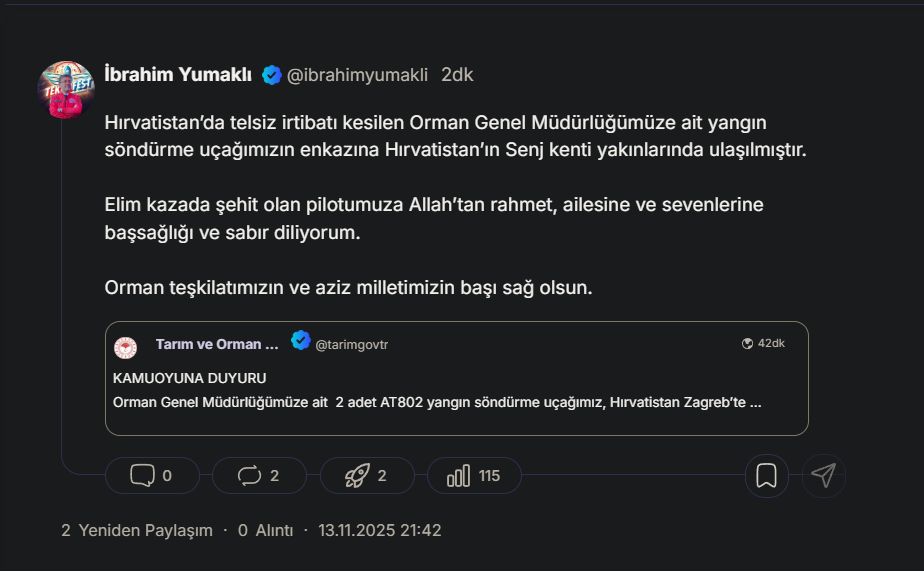Image resolution: width=924 pixels, height=571 pixels.
Task: Click the 2dk post time
Action: [x=457, y=75]
